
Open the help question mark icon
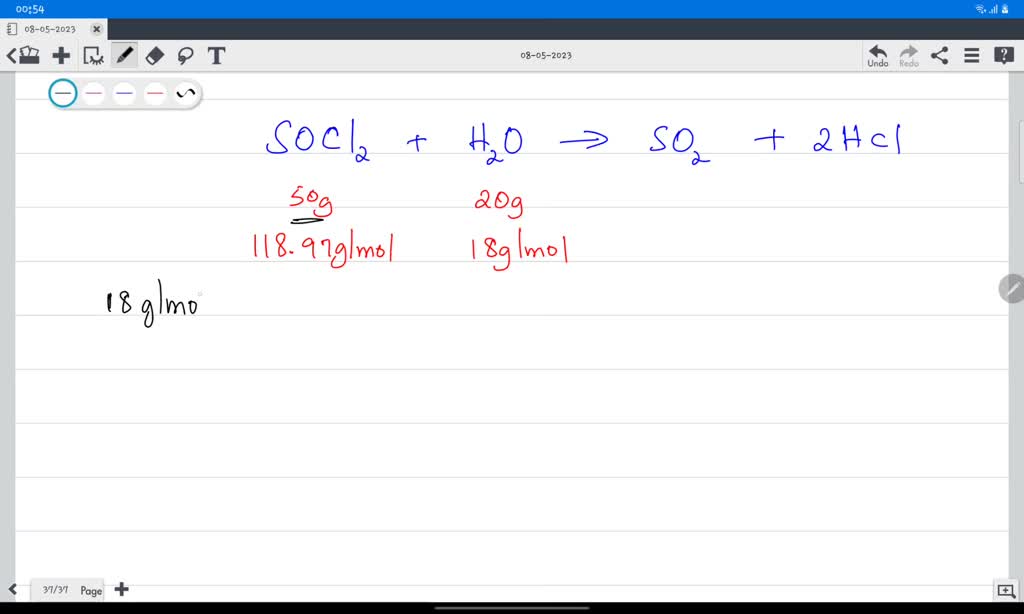tap(1003, 56)
